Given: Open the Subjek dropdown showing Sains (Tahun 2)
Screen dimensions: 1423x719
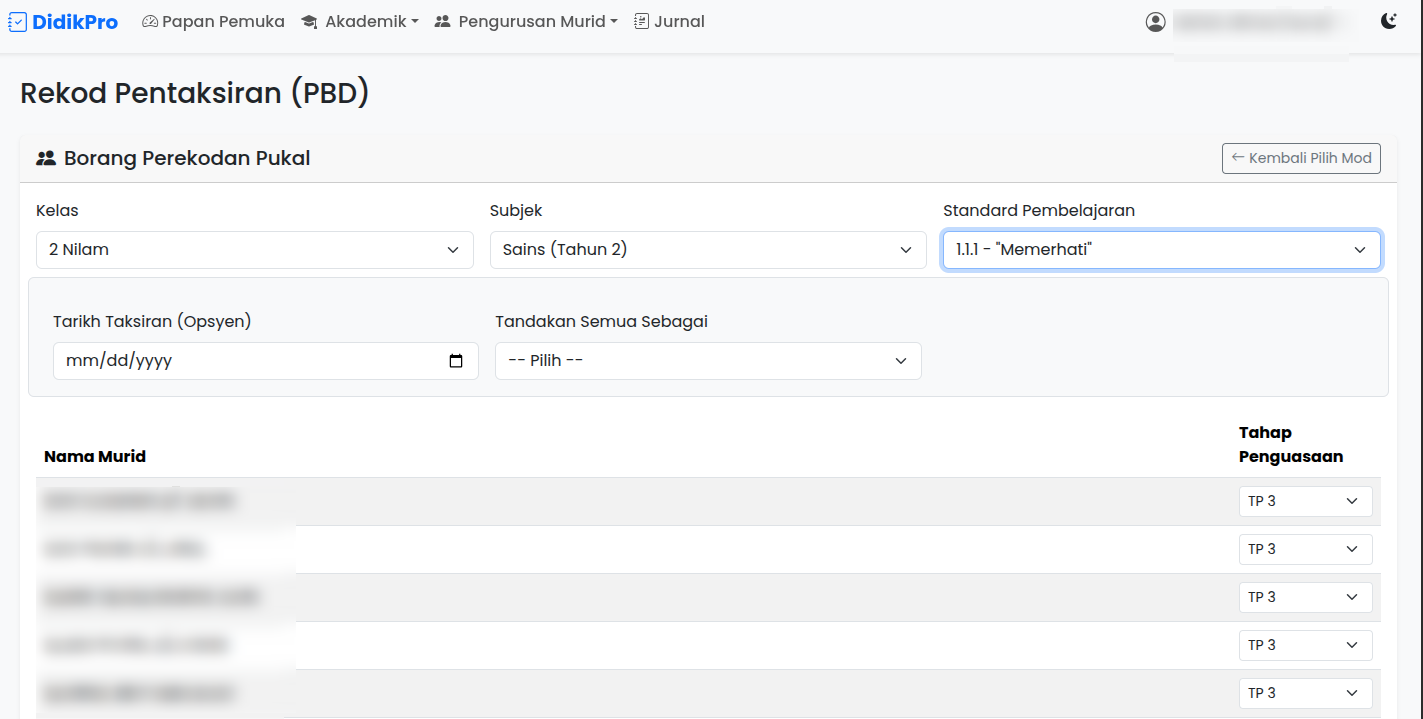Looking at the screenshot, I should [708, 249].
